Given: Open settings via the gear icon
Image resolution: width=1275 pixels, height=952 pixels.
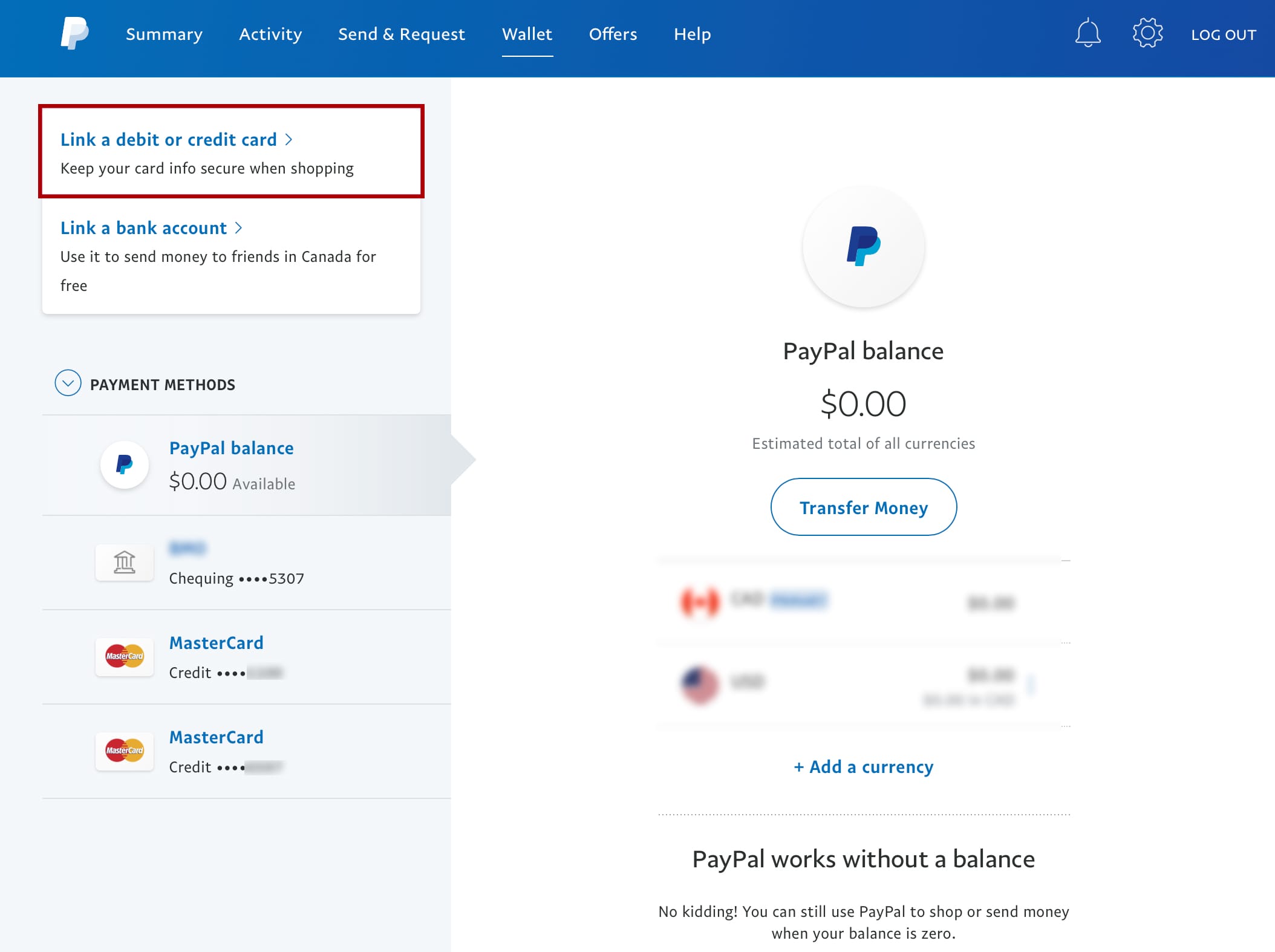Looking at the screenshot, I should point(1147,33).
